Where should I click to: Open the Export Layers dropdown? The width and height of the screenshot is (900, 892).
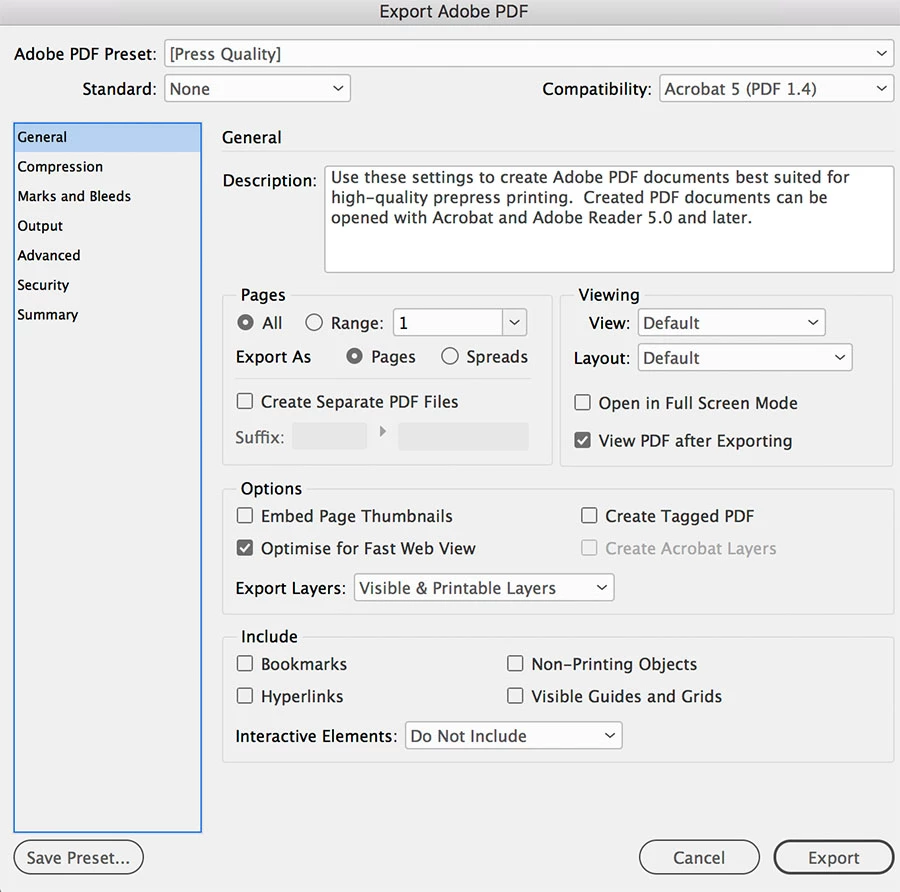click(484, 588)
